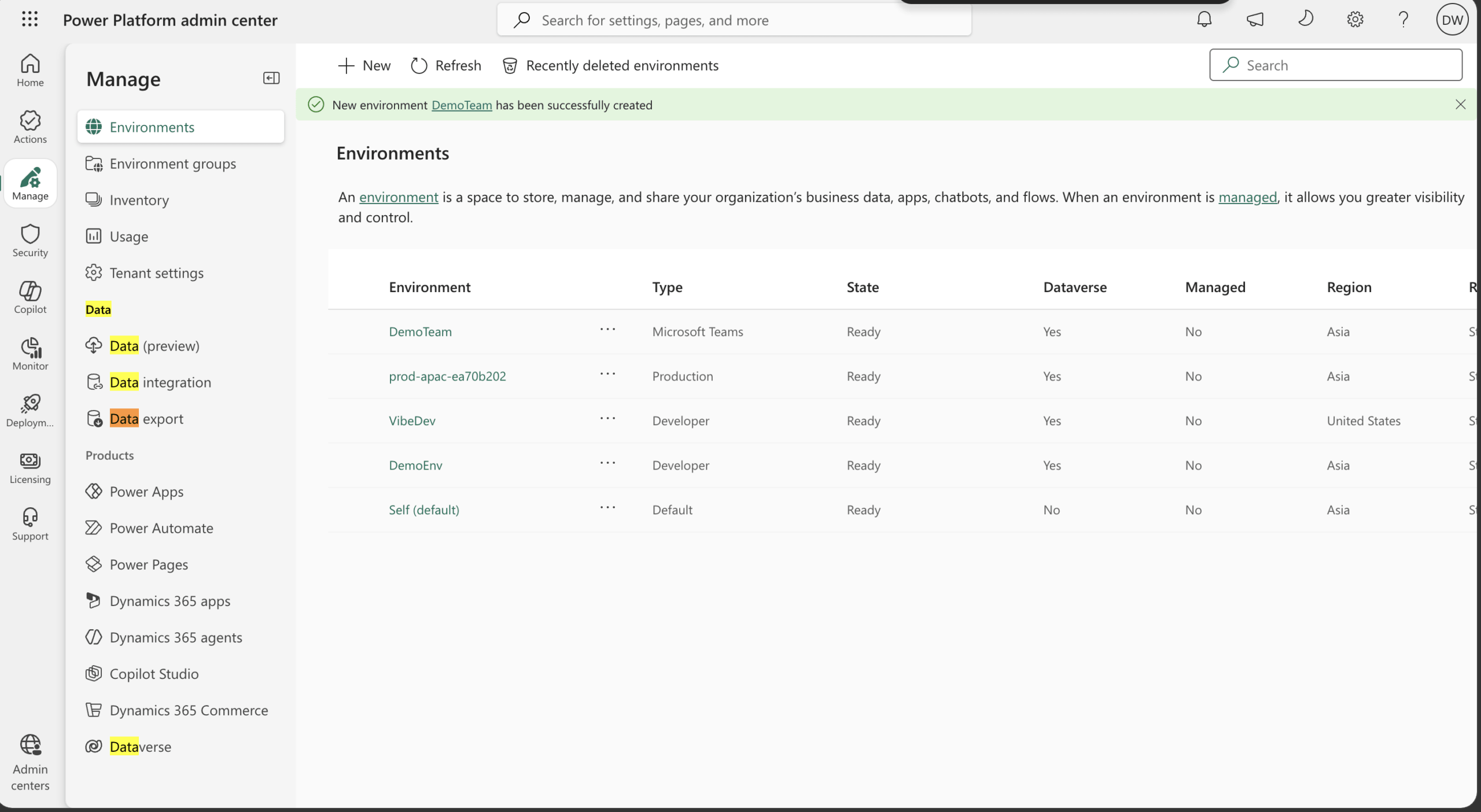Screen dimensions: 1481x812
Task: Open more options for prod-apac-ea70b202 row
Action: (607, 374)
